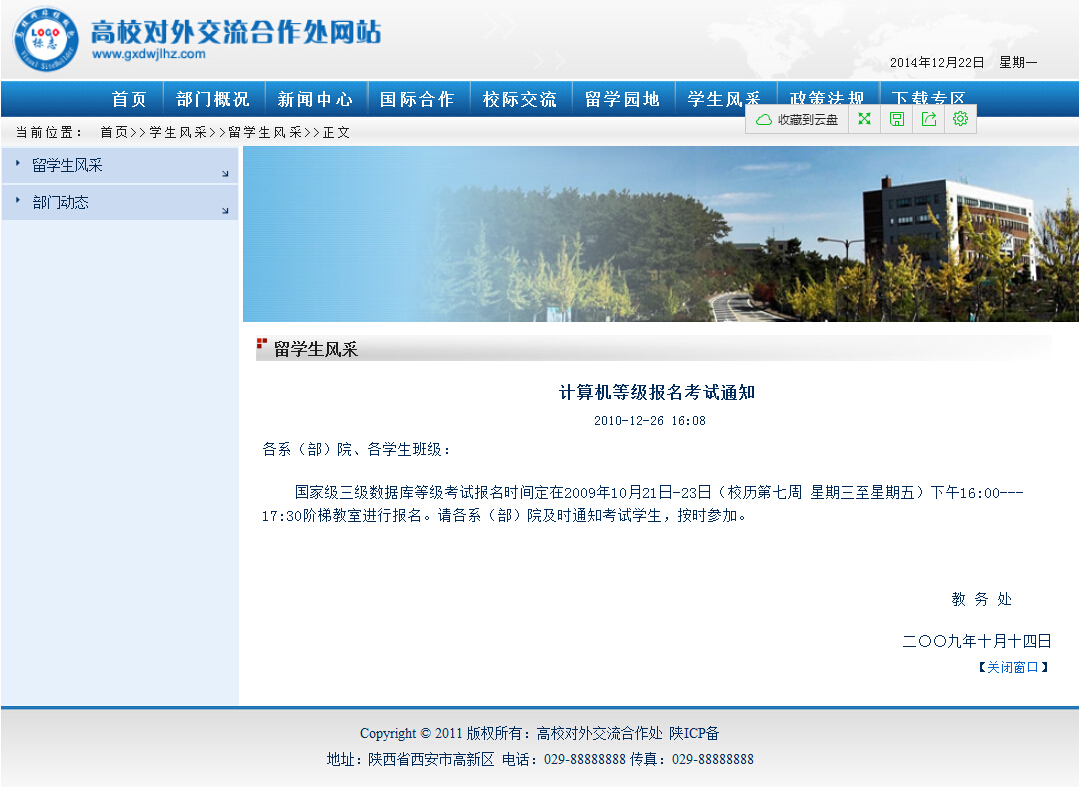The width and height of the screenshot is (1079, 787).
Task: Click the 关闭窗口 link
Action: (x=1013, y=667)
